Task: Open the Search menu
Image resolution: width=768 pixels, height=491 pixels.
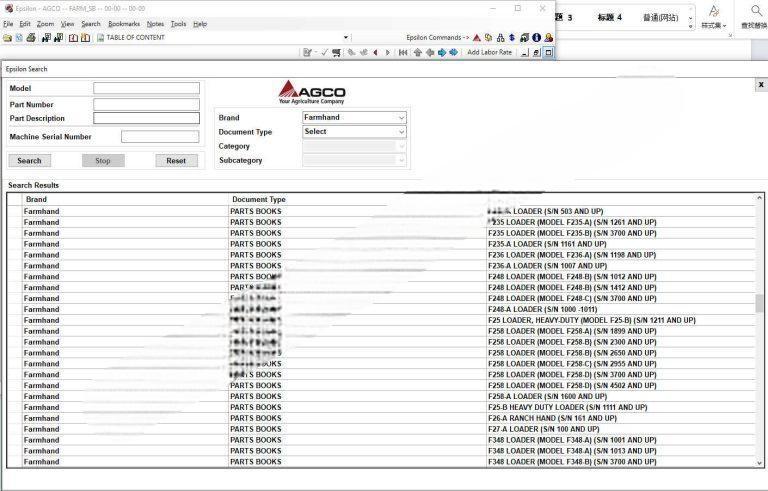Action: (91, 24)
